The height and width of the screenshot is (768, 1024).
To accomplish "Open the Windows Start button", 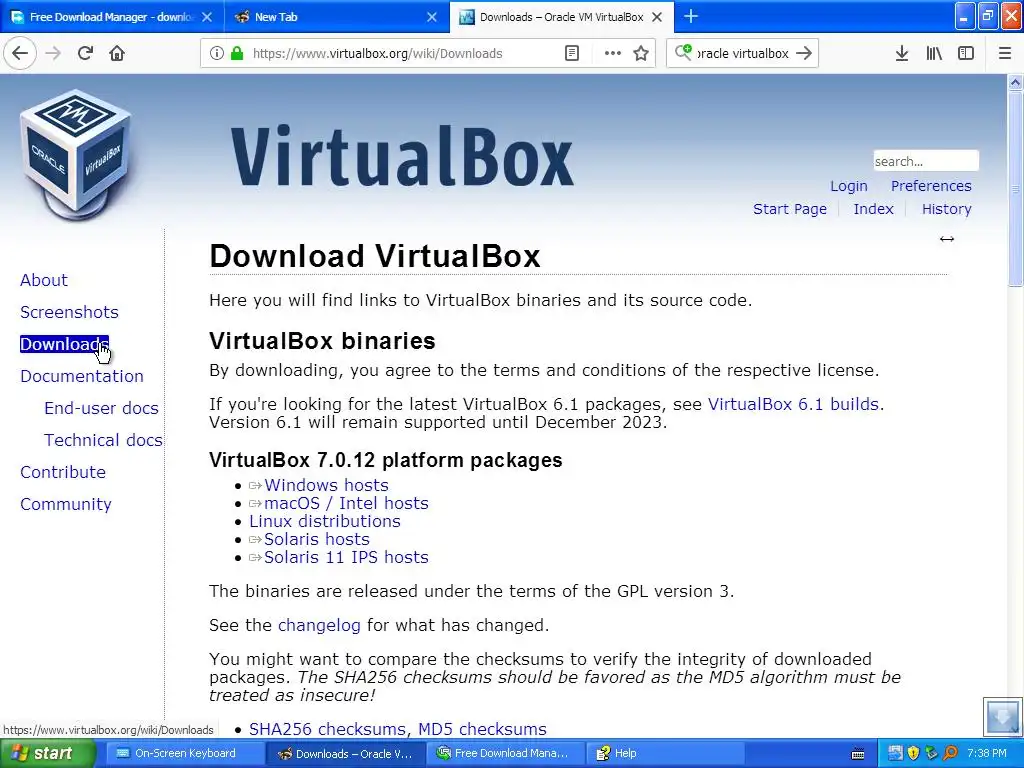I will tap(46, 753).
